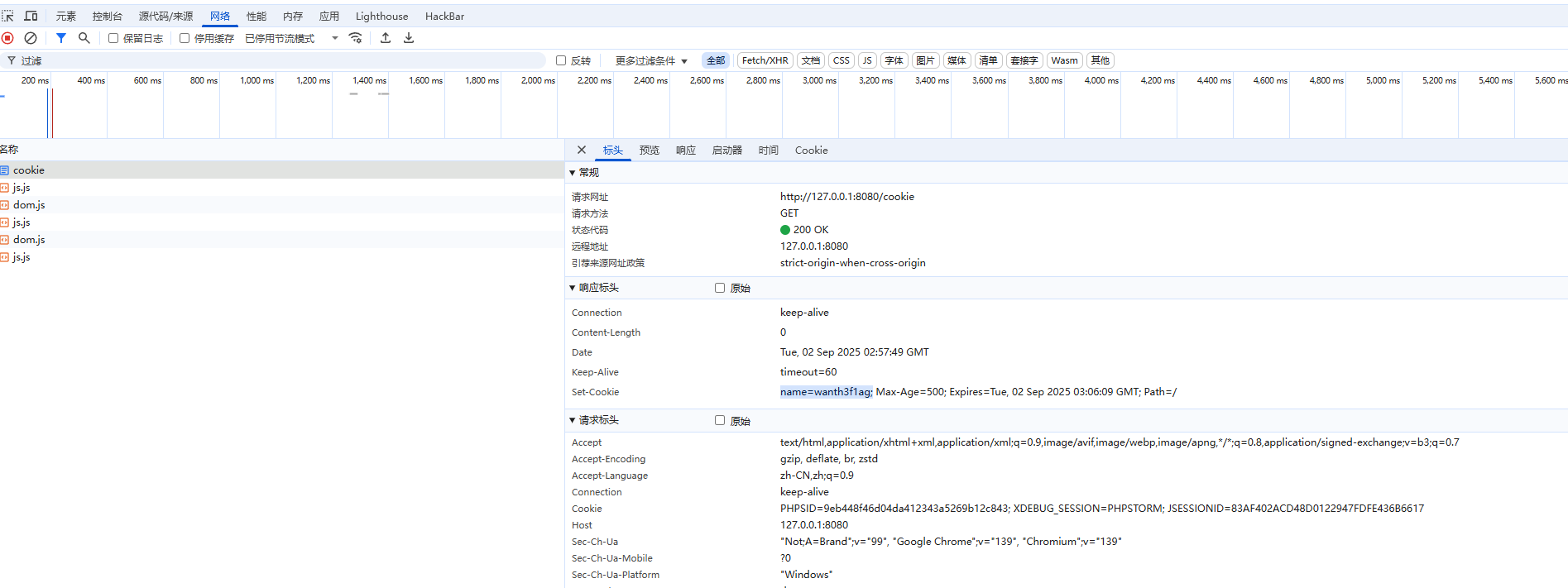
Task: Expand the 更多过滤条件 dropdown
Action: click(x=651, y=61)
